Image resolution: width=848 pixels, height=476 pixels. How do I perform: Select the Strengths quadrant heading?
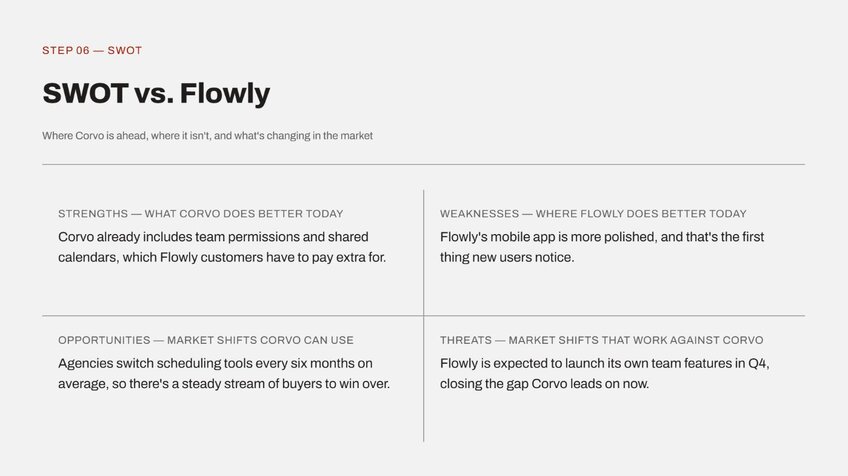pyautogui.click(x=201, y=214)
